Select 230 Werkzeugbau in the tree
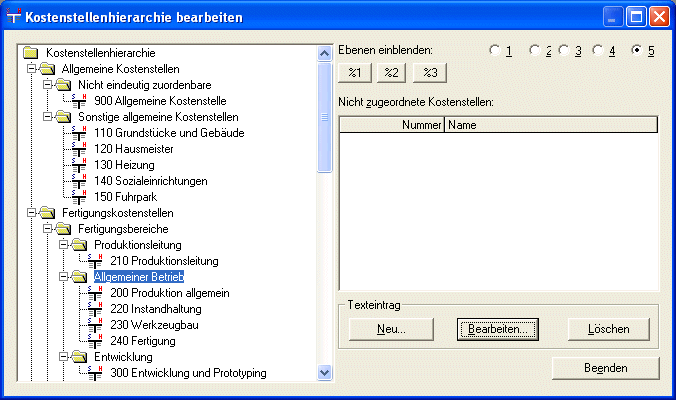Screen dimensions: 676x400 (154, 325)
